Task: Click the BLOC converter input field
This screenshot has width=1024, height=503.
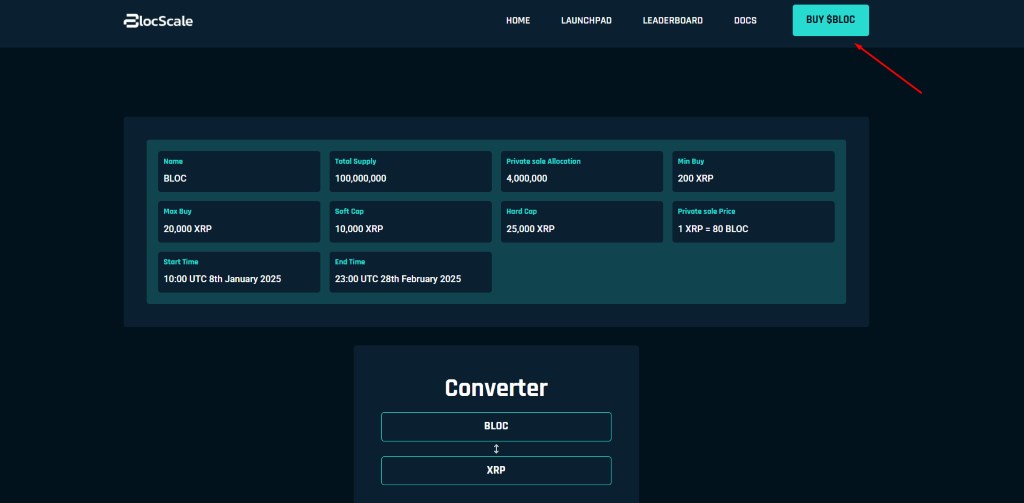Action: click(x=496, y=426)
